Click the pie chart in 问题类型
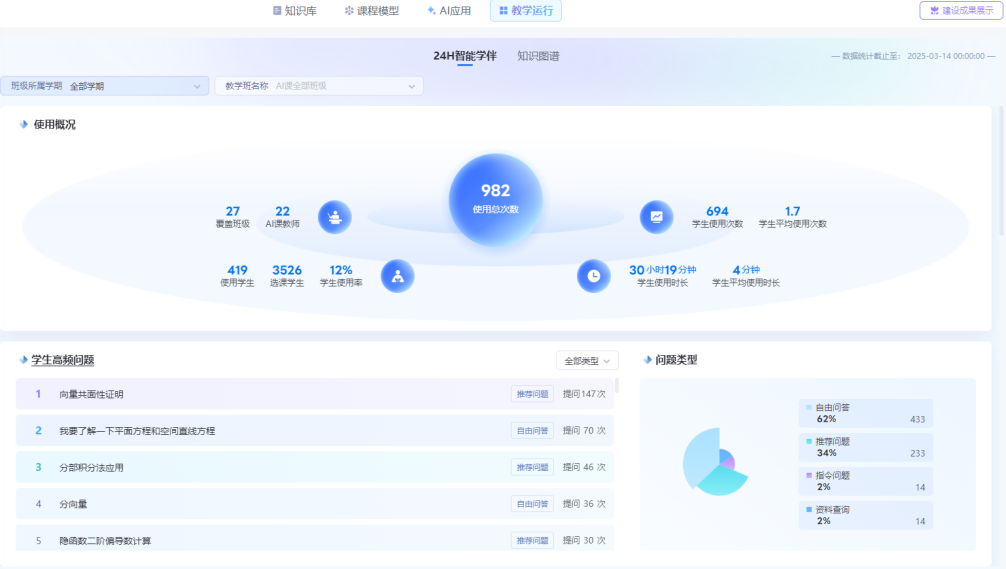Viewport: 1006px width, 569px height. (714, 462)
